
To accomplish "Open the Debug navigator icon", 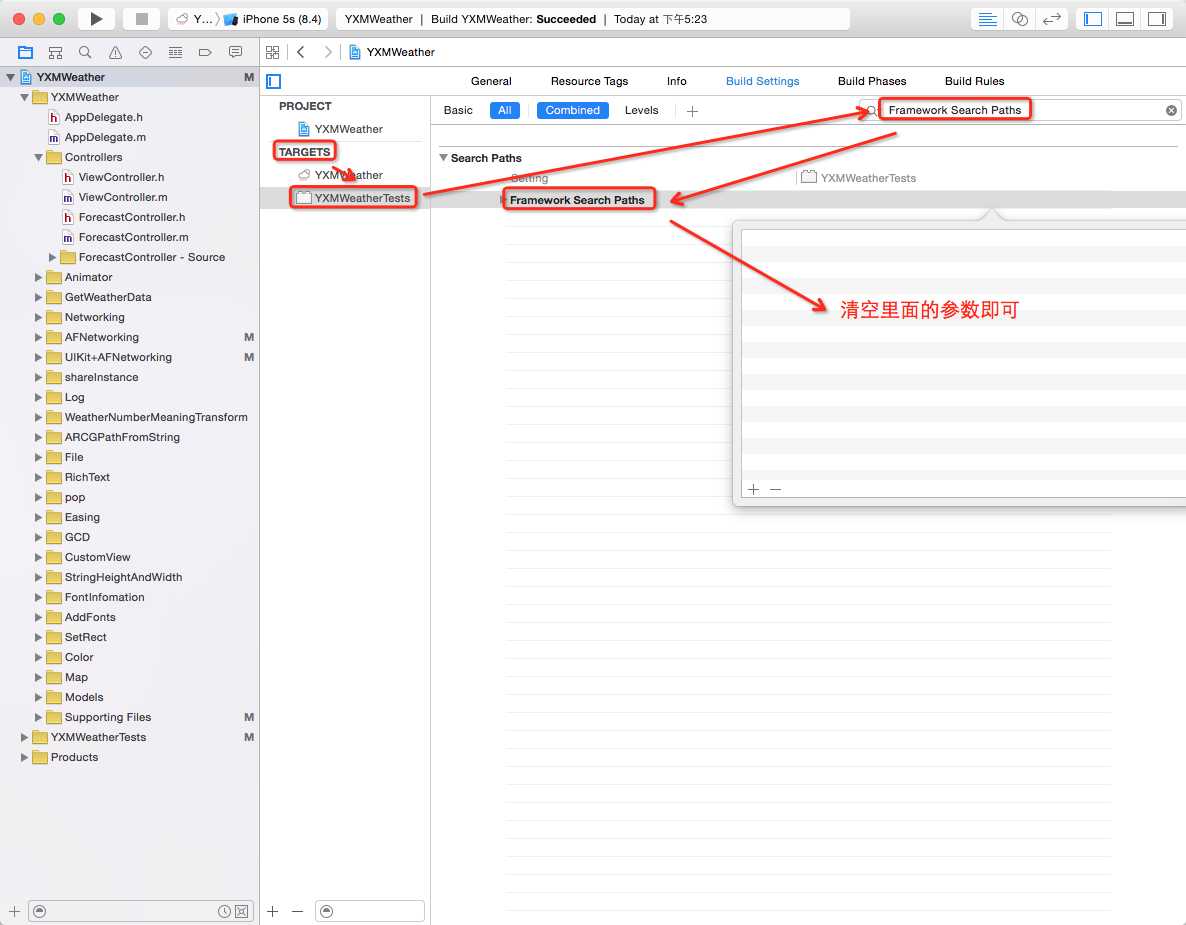I will pos(175,52).
